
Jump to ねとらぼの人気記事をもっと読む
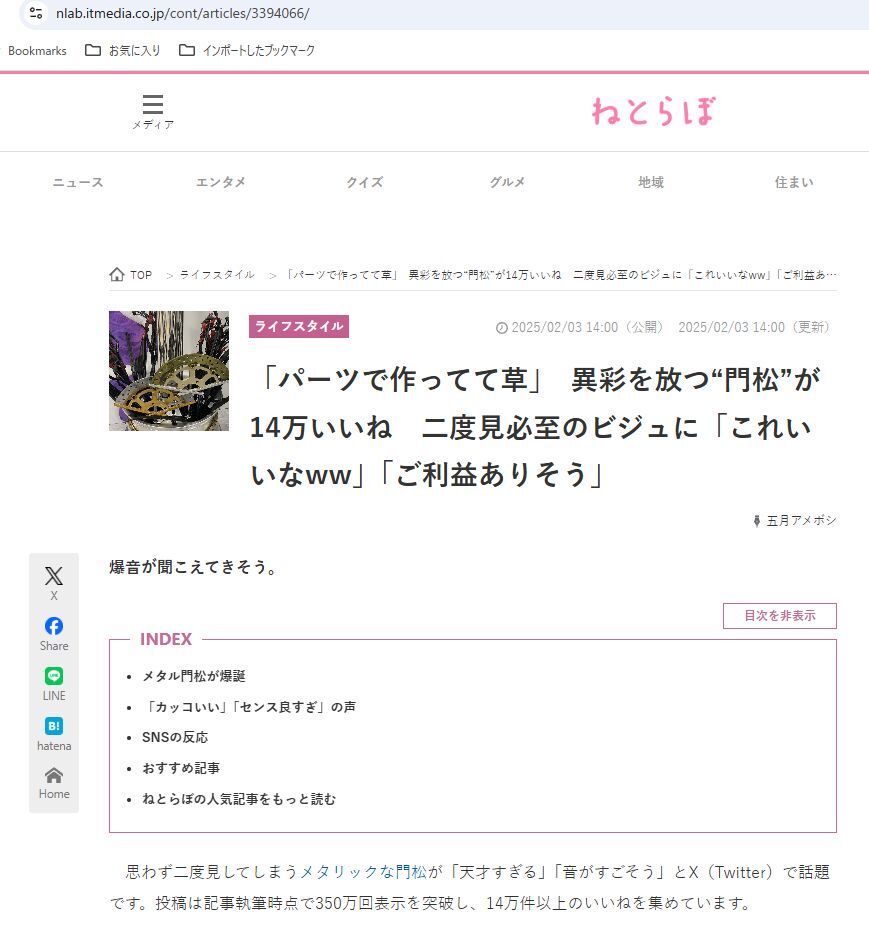pos(239,799)
